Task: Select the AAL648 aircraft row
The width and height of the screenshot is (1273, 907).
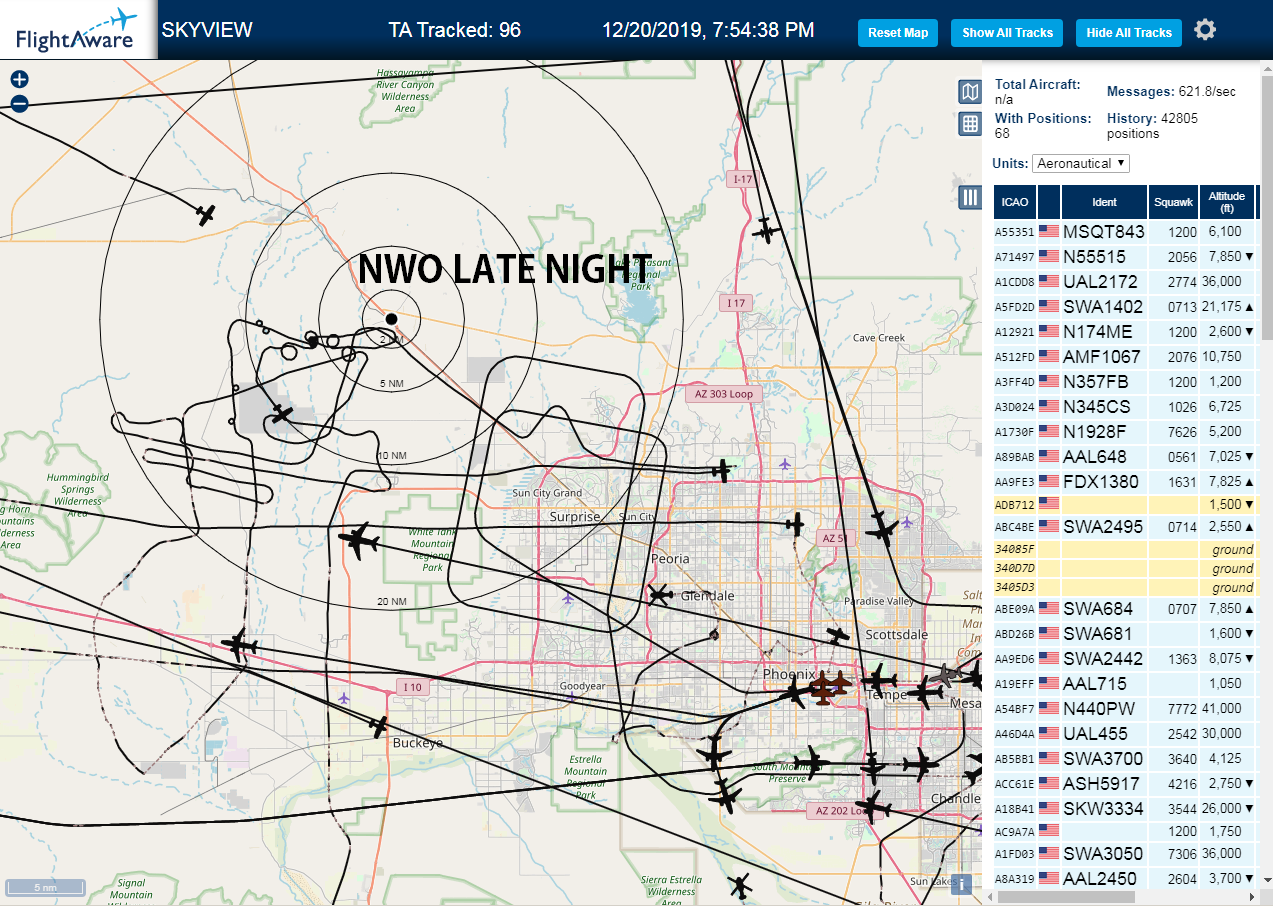Action: (x=1124, y=456)
